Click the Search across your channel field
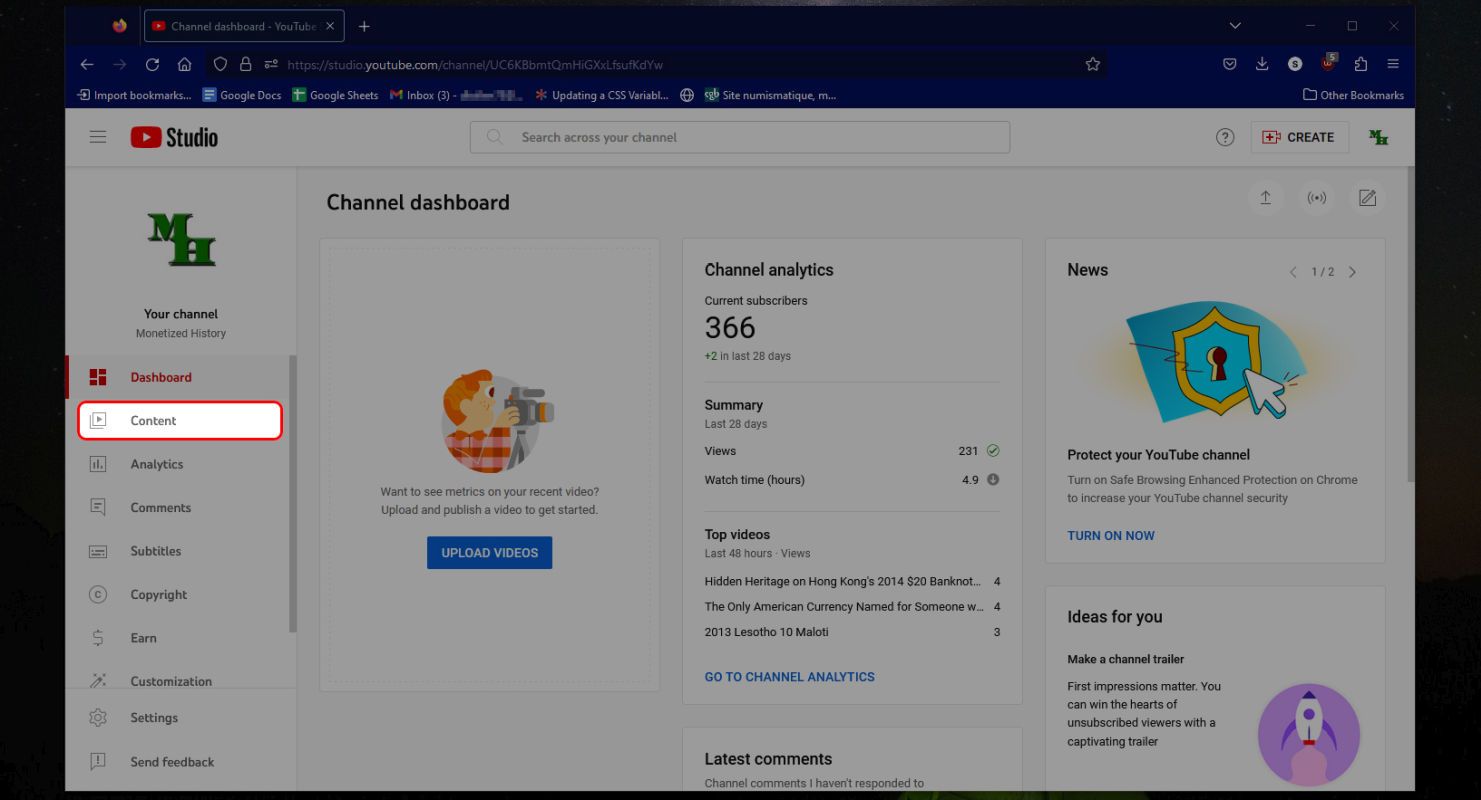 (x=740, y=137)
